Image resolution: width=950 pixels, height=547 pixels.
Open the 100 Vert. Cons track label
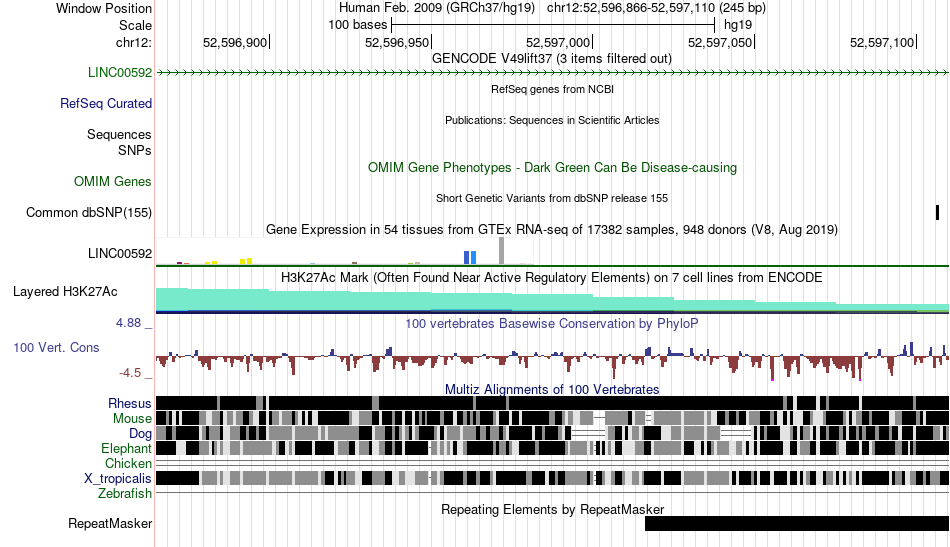(x=56, y=348)
